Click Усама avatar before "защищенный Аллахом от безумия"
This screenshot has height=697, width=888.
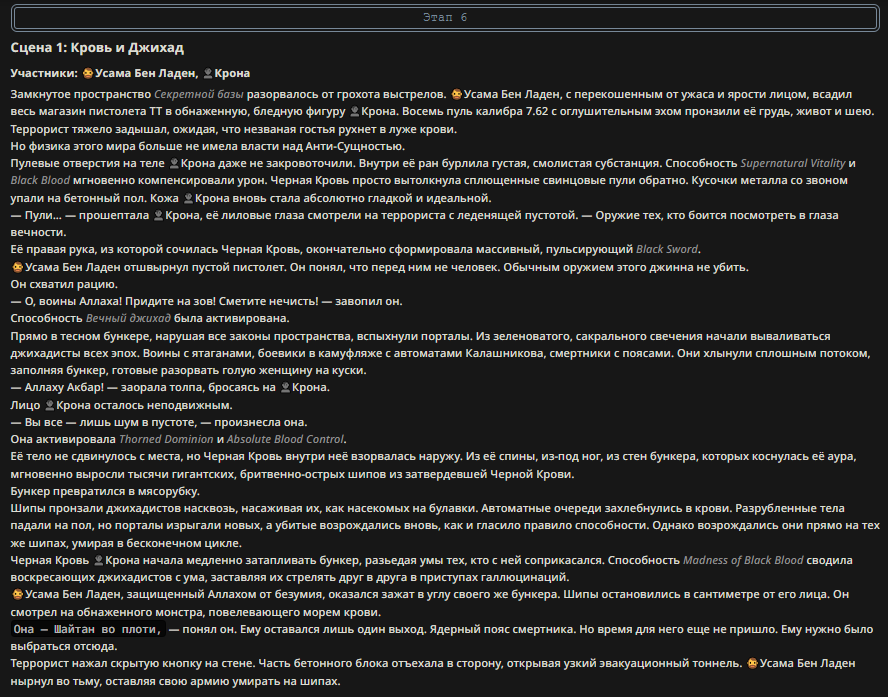pos(18,595)
